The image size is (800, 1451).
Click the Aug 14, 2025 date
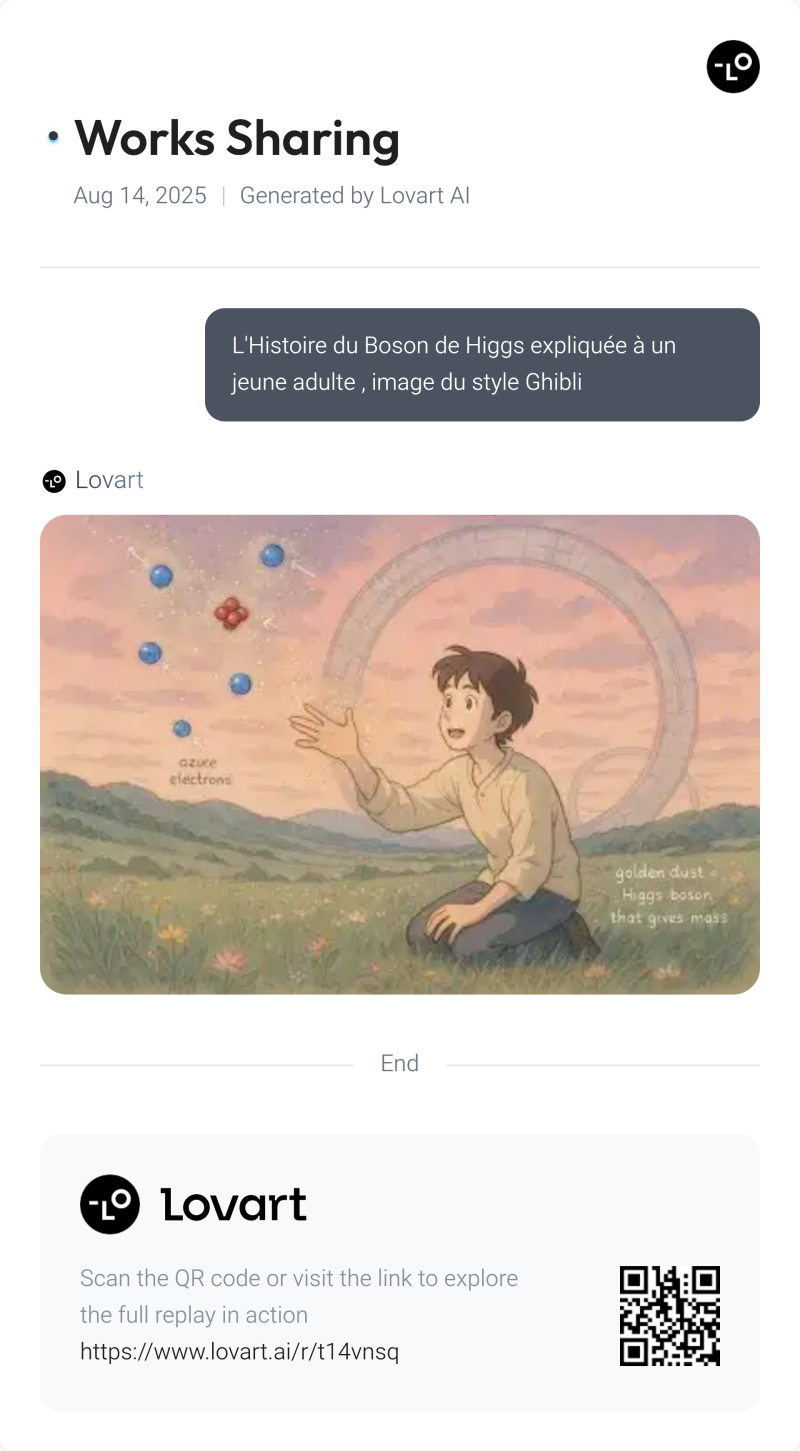coord(140,196)
